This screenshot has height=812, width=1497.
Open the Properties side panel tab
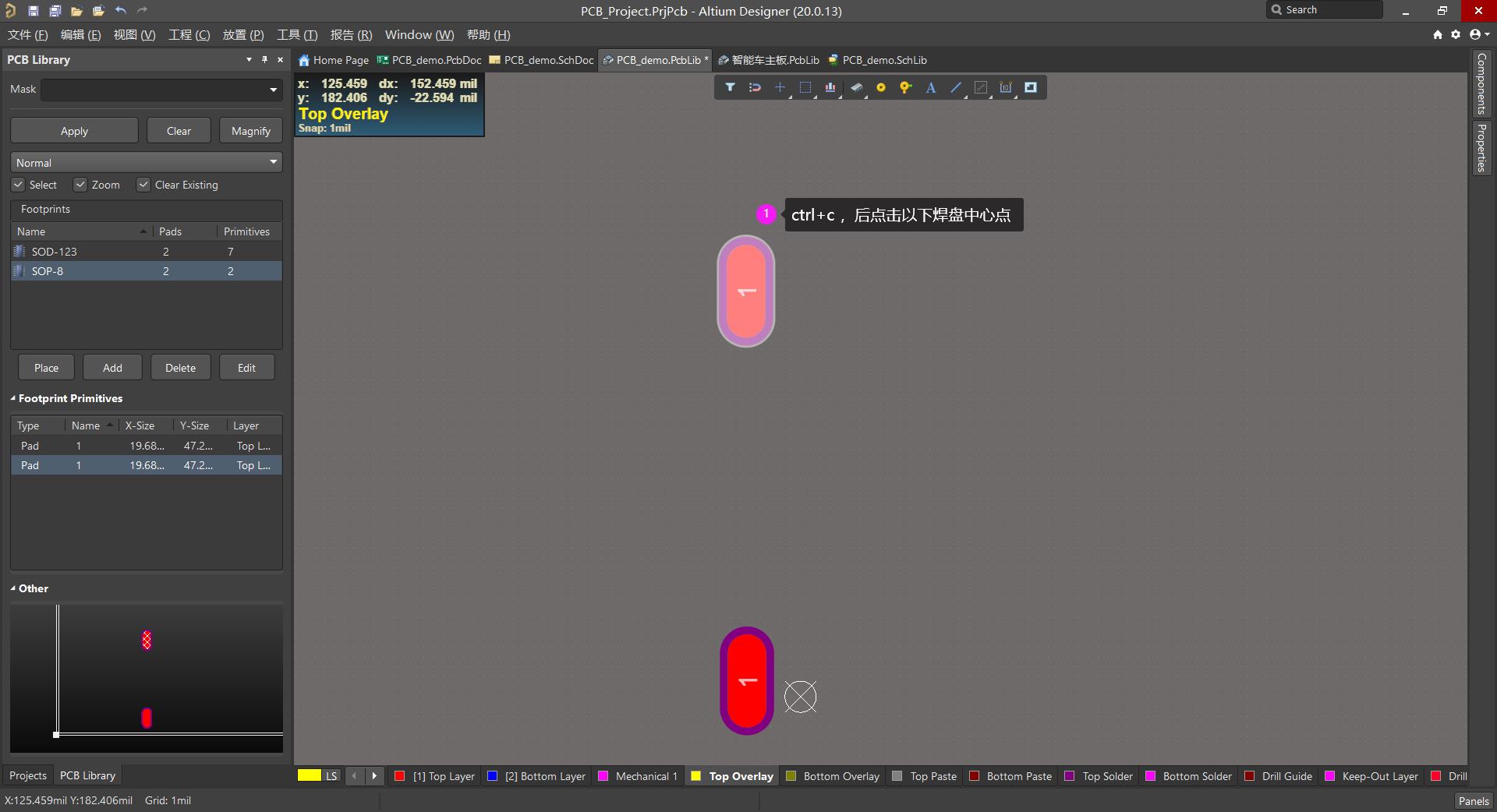[x=1481, y=147]
